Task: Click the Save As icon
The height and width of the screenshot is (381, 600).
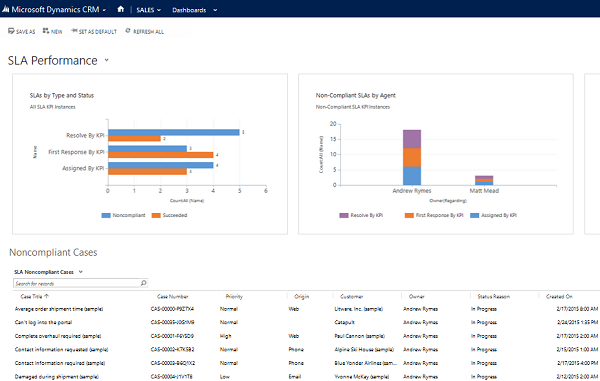Action: [11, 31]
